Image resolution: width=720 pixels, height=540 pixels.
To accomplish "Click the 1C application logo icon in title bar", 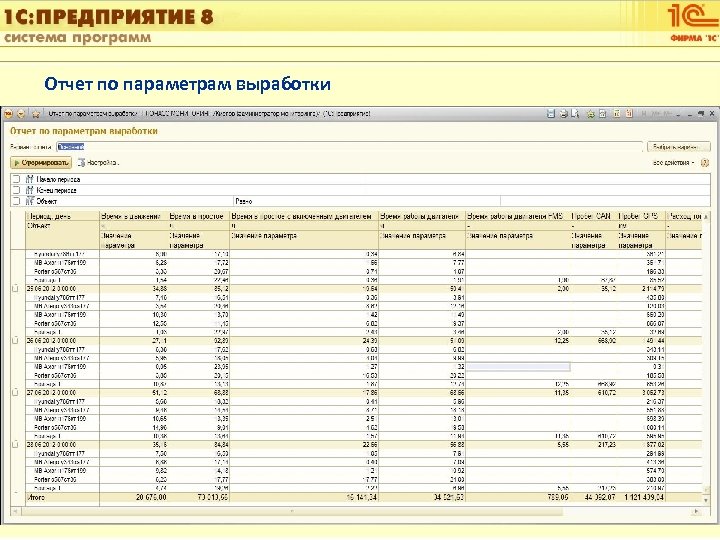I will pyautogui.click(x=8, y=113).
